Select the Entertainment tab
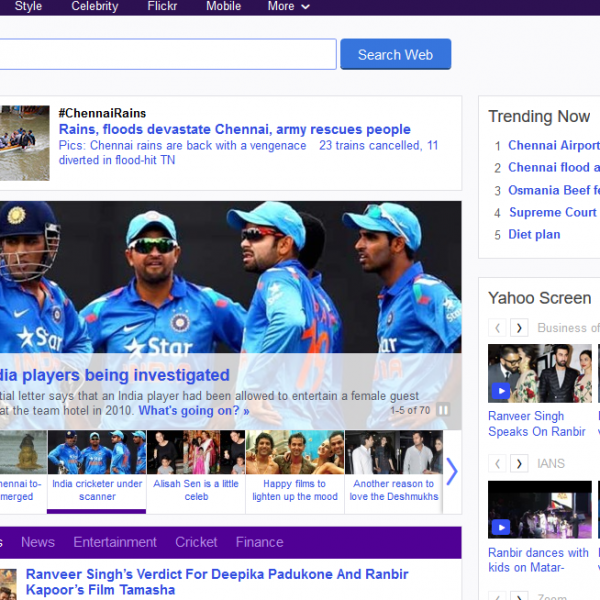This screenshot has width=600, height=600. click(115, 542)
